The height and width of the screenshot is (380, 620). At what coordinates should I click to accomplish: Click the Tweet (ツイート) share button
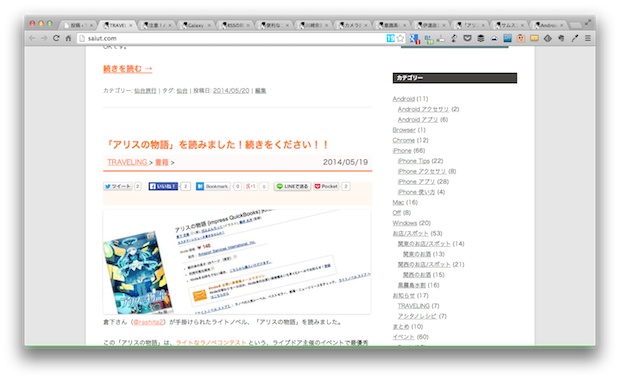tap(117, 186)
